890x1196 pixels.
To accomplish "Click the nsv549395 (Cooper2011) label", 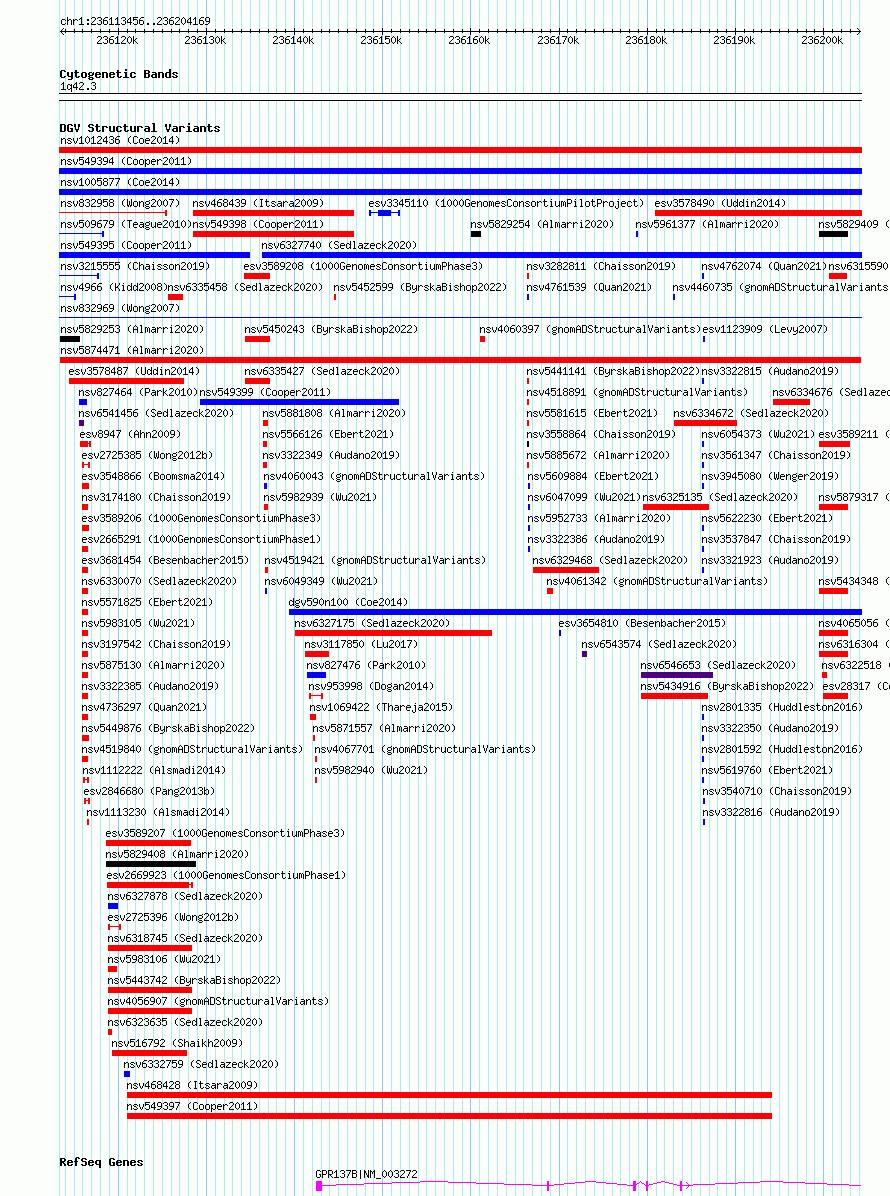I will pyautogui.click(x=126, y=246).
